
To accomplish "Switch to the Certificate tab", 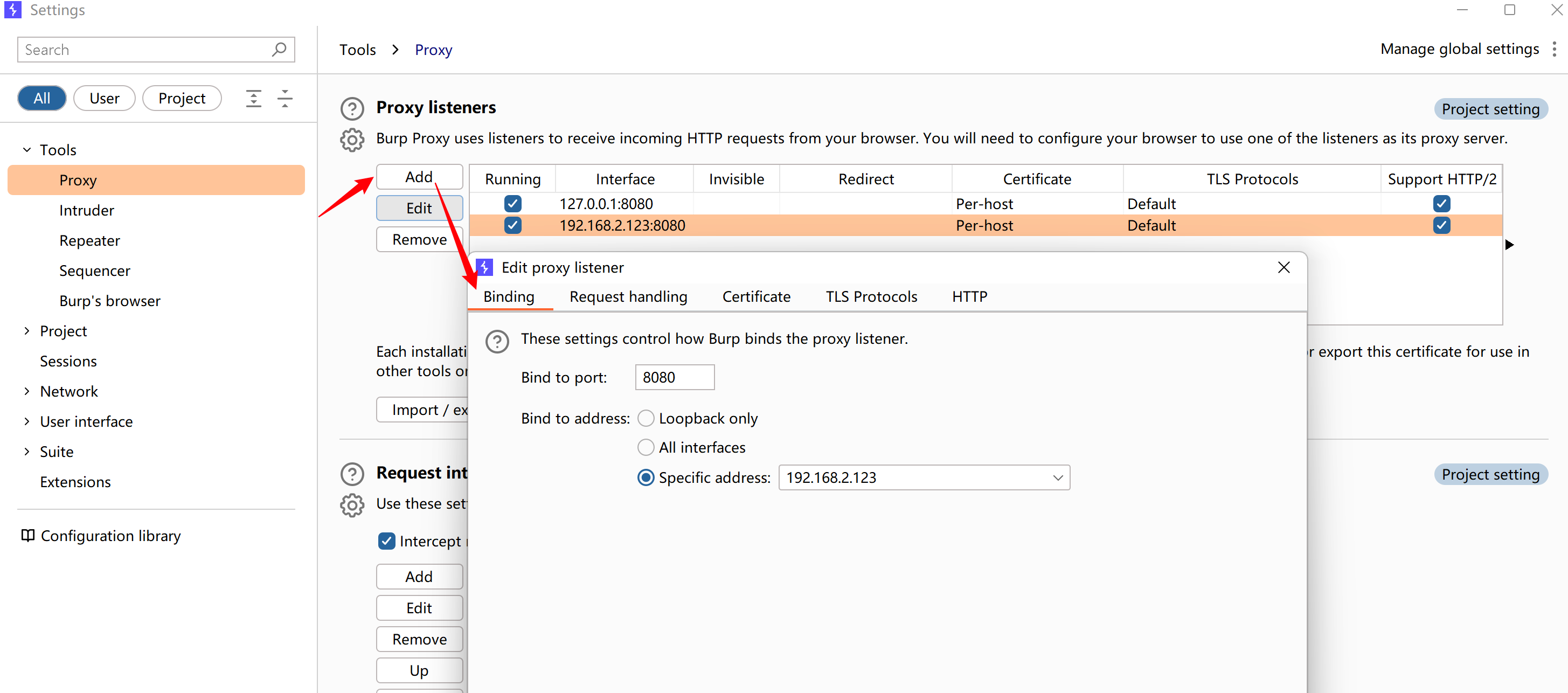I will pos(756,296).
